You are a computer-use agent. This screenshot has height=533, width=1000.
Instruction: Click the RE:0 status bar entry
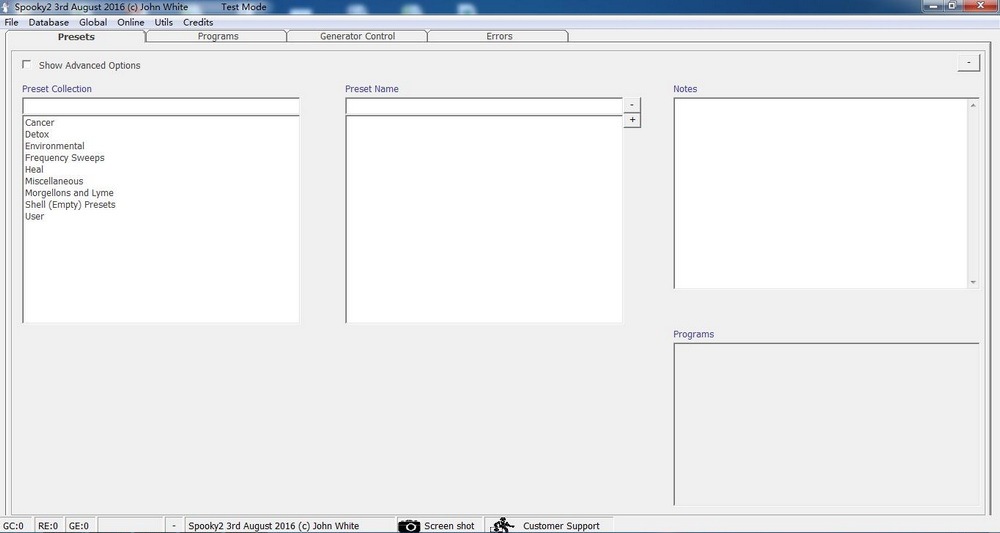pos(48,525)
